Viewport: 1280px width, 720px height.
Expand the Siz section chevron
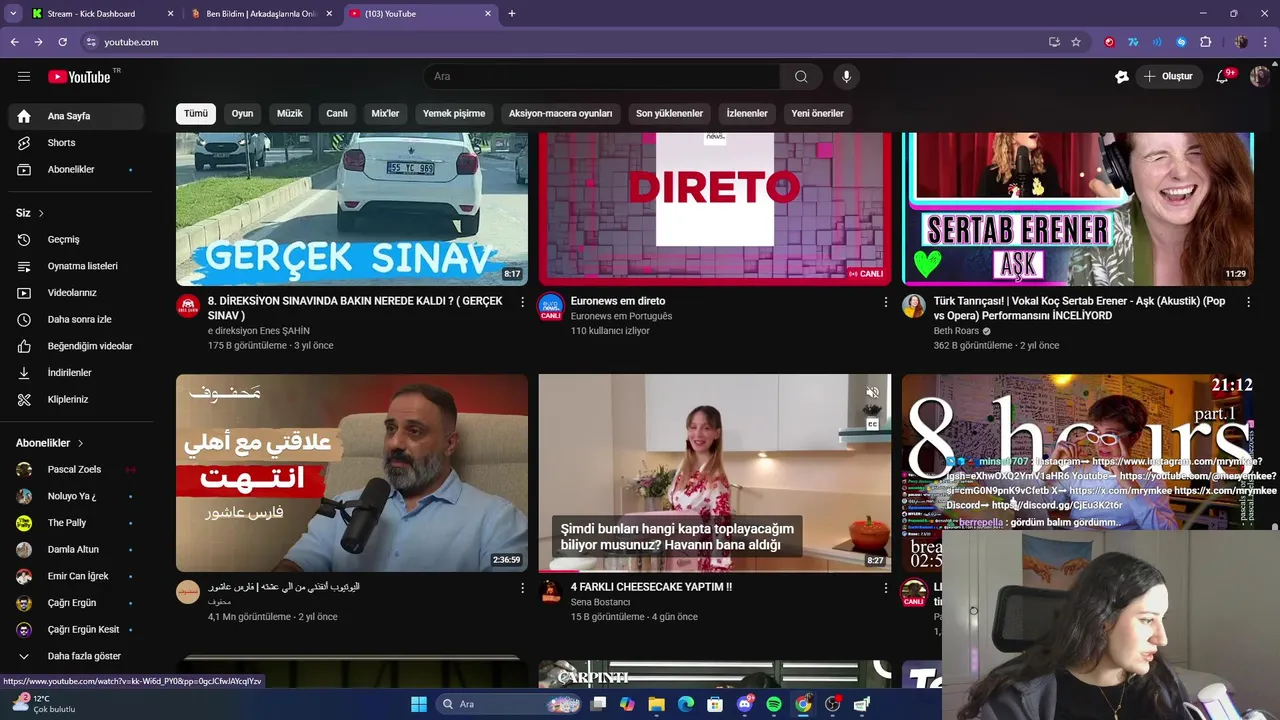click(x=41, y=213)
